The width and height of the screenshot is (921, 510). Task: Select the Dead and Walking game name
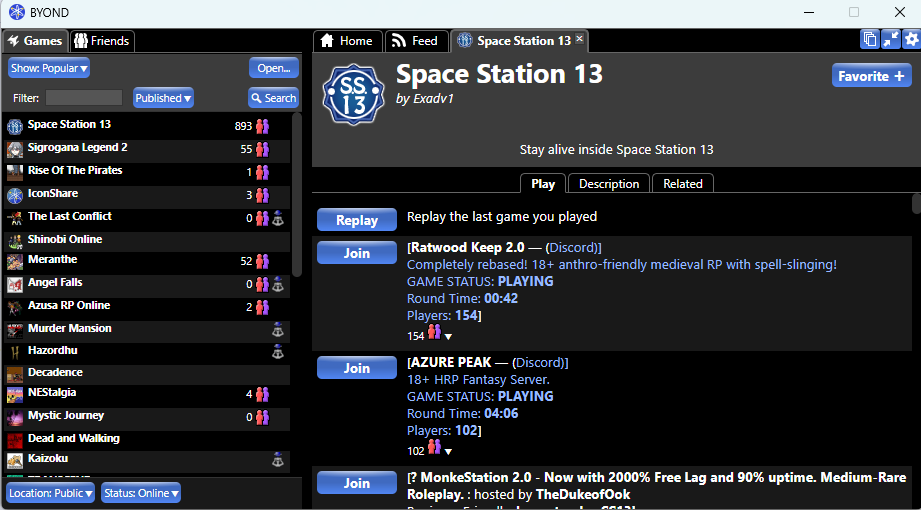73,438
